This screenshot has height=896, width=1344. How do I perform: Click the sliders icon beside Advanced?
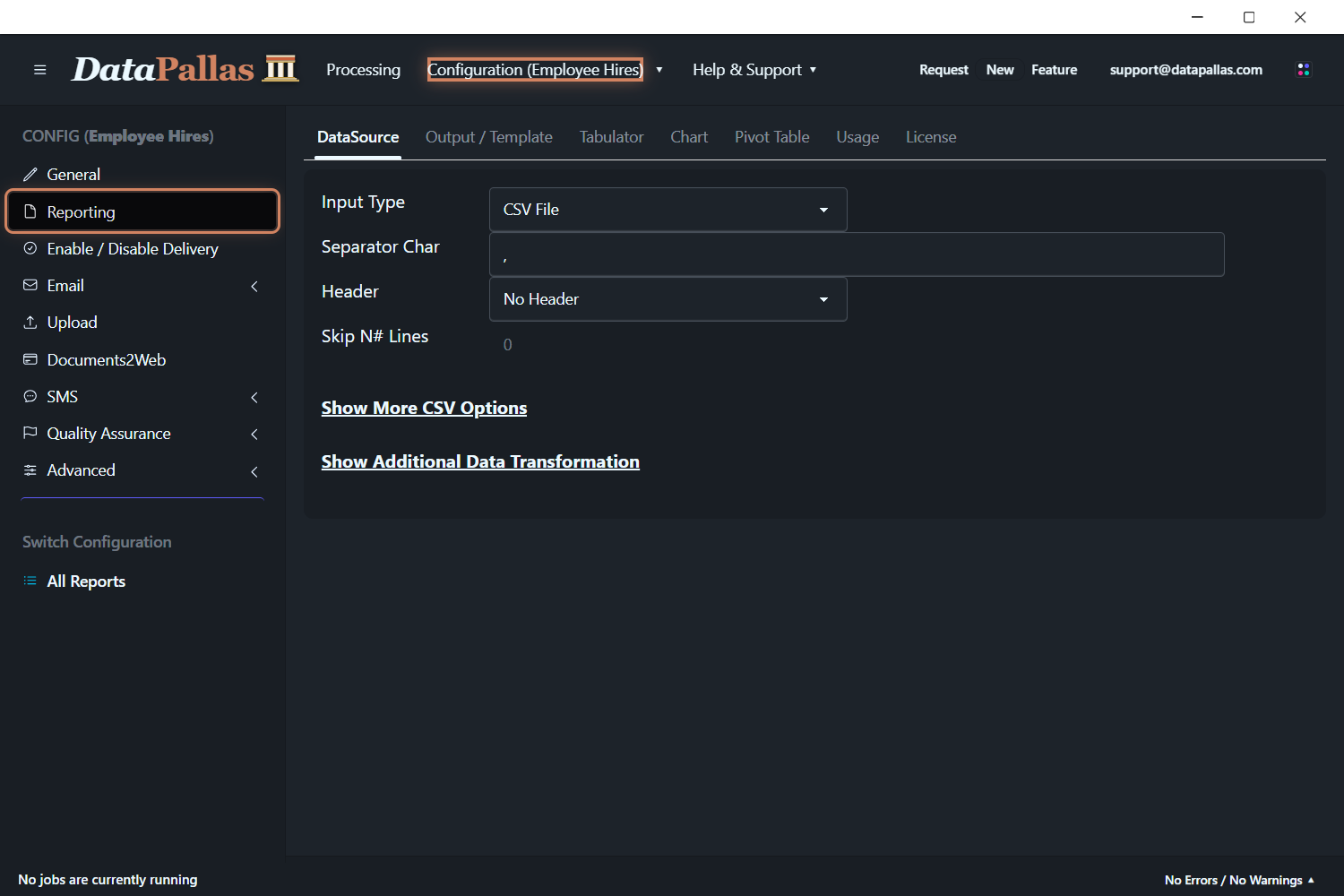[x=30, y=470]
